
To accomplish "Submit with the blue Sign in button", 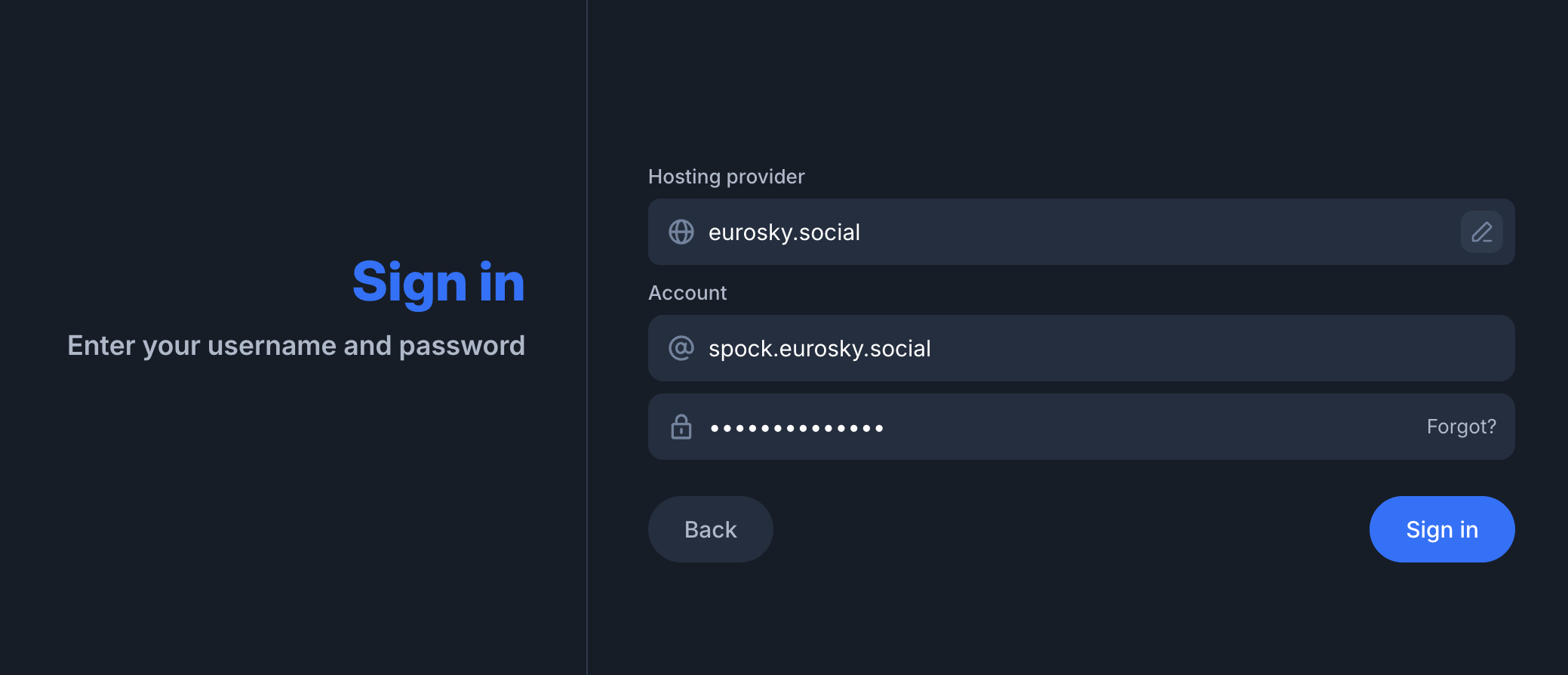I will pyautogui.click(x=1442, y=529).
